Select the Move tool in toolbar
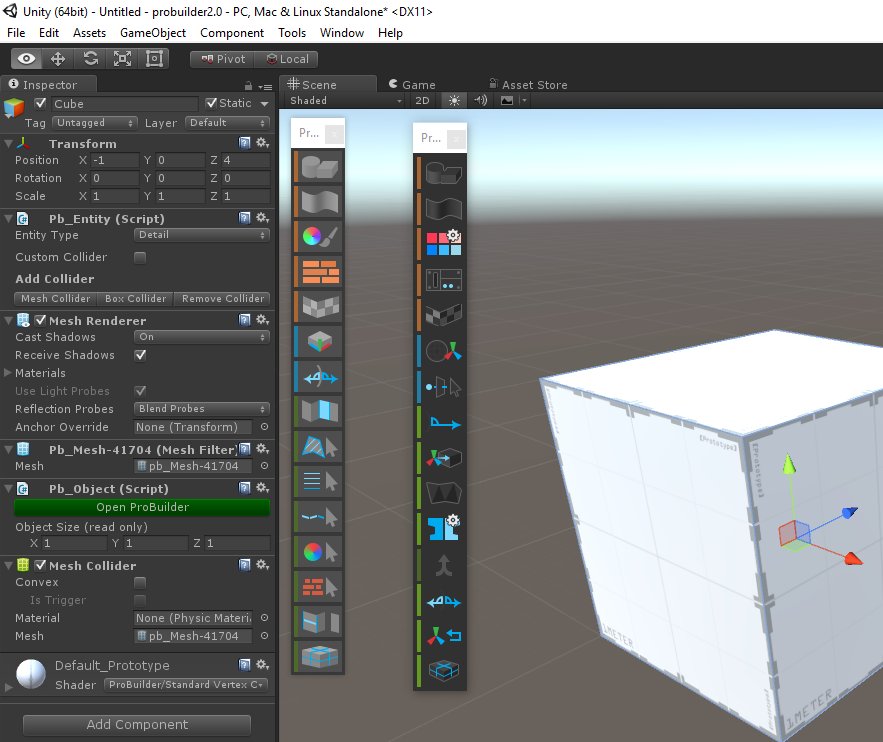 click(x=58, y=59)
